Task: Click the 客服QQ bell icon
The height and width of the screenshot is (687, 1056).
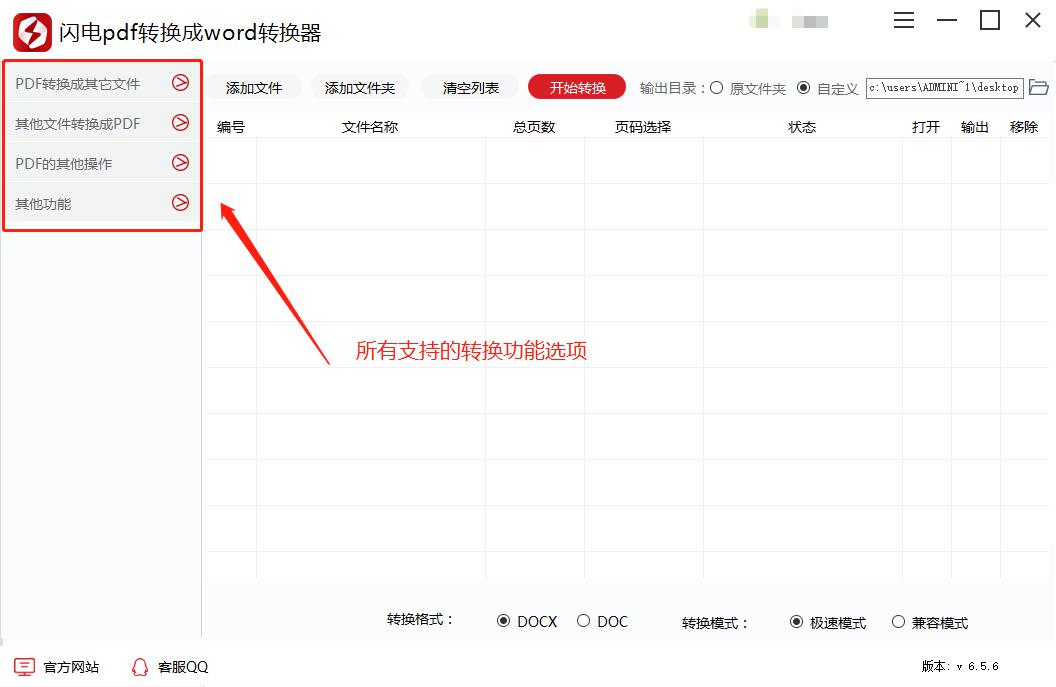Action: pyautogui.click(x=140, y=666)
